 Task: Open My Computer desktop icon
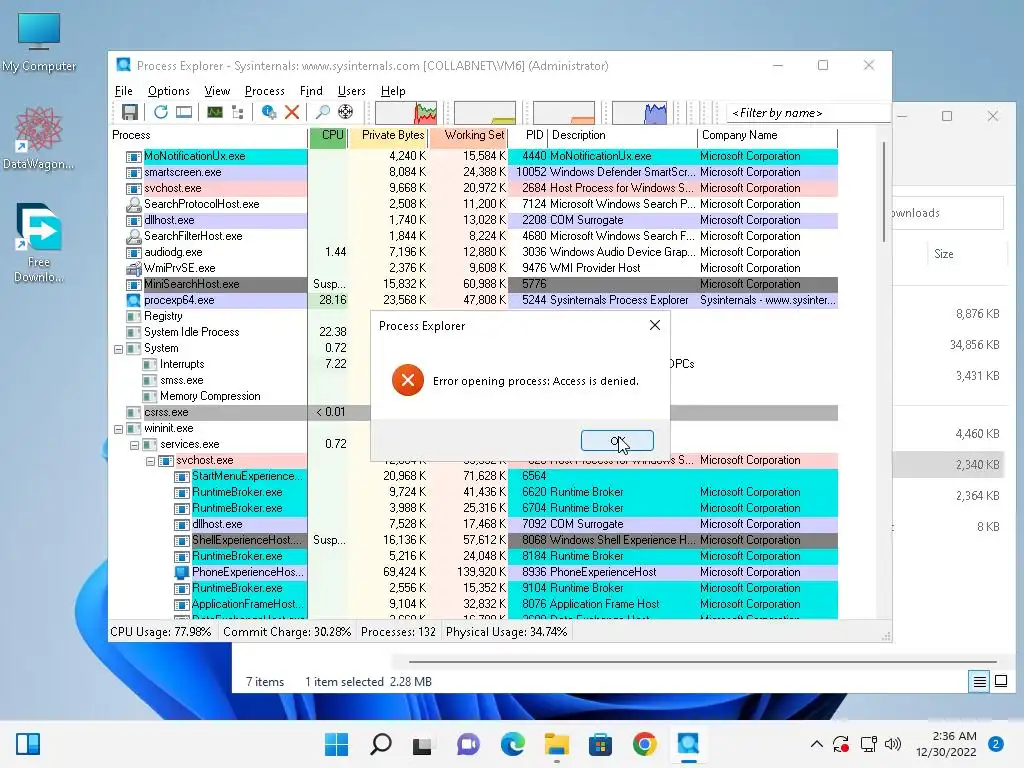(x=39, y=42)
